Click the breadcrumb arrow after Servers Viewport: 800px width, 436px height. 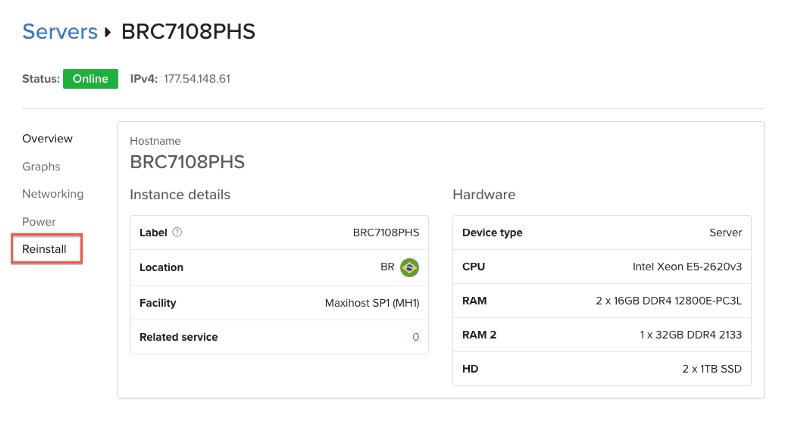[x=108, y=32]
